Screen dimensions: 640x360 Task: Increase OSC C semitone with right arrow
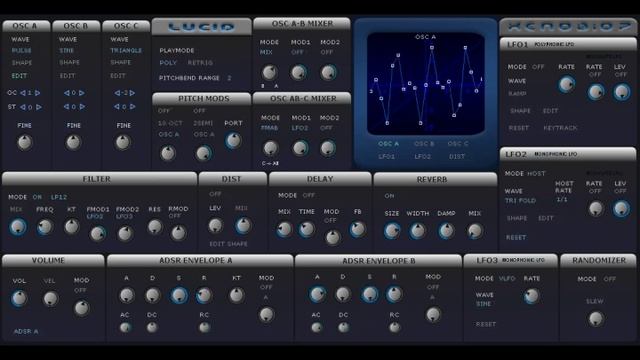coord(132,107)
